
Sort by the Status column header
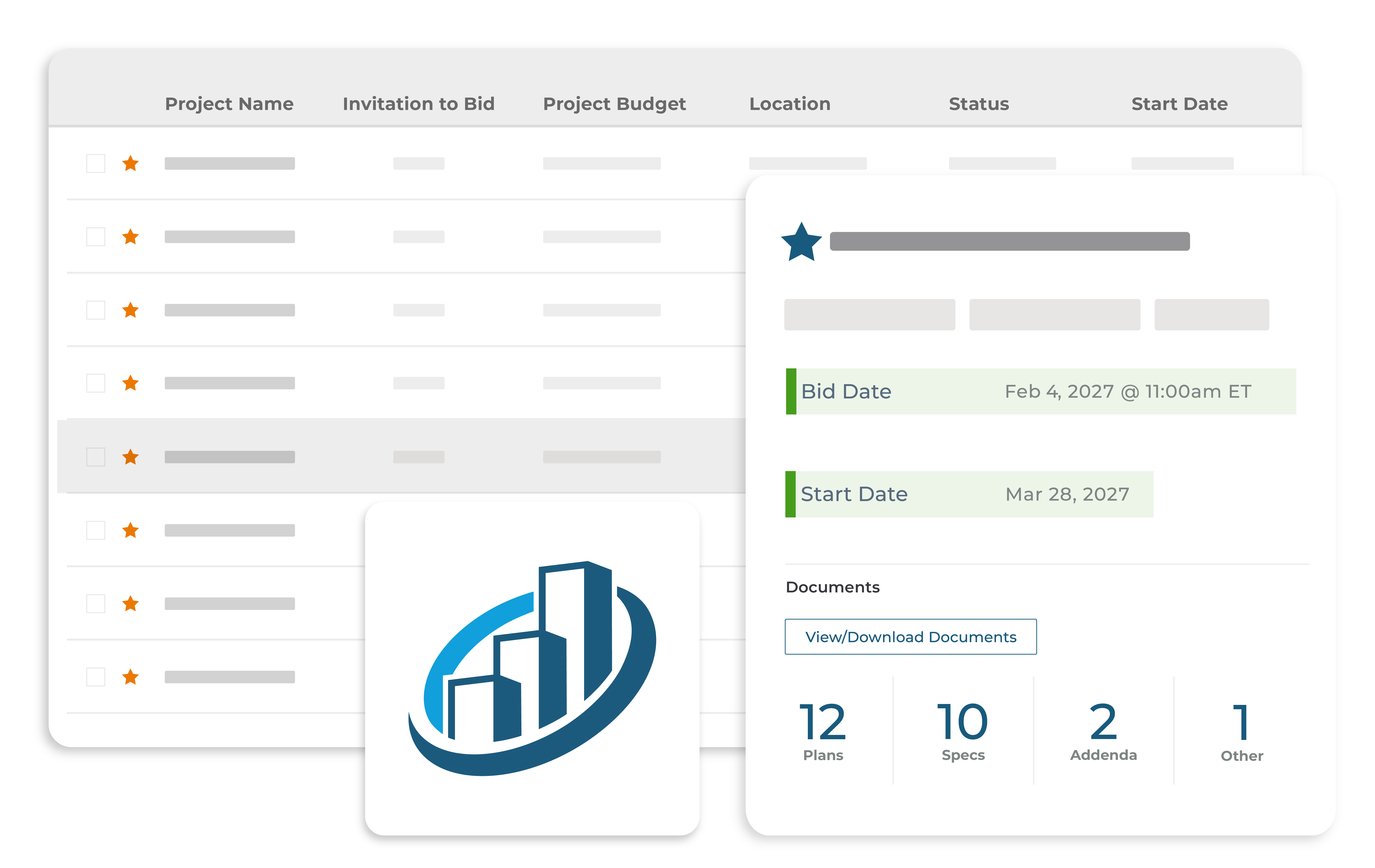click(x=979, y=104)
